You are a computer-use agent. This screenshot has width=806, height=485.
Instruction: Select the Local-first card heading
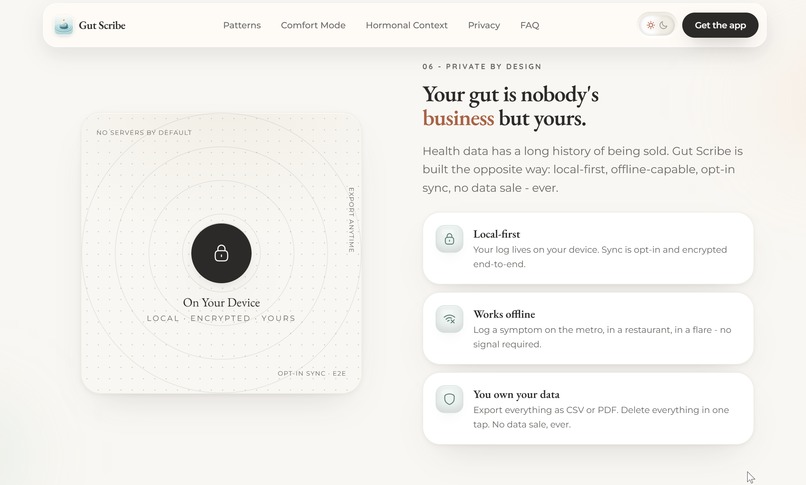pos(497,234)
